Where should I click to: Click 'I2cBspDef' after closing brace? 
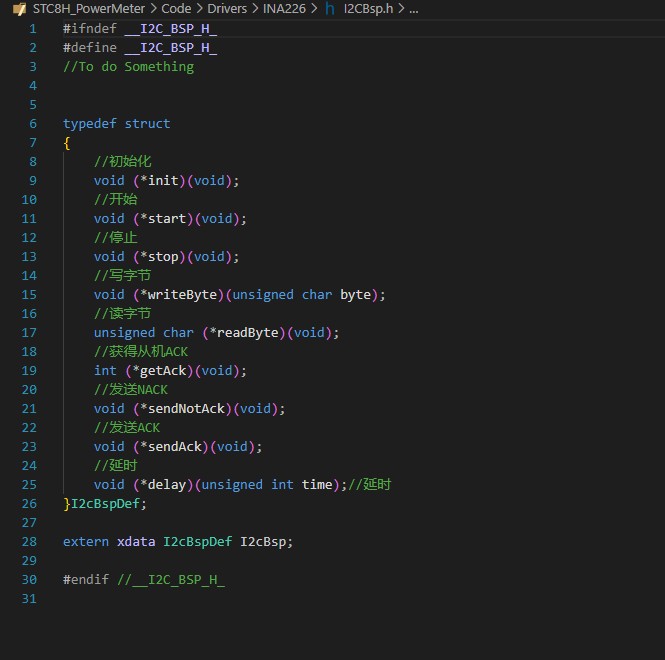(105, 504)
